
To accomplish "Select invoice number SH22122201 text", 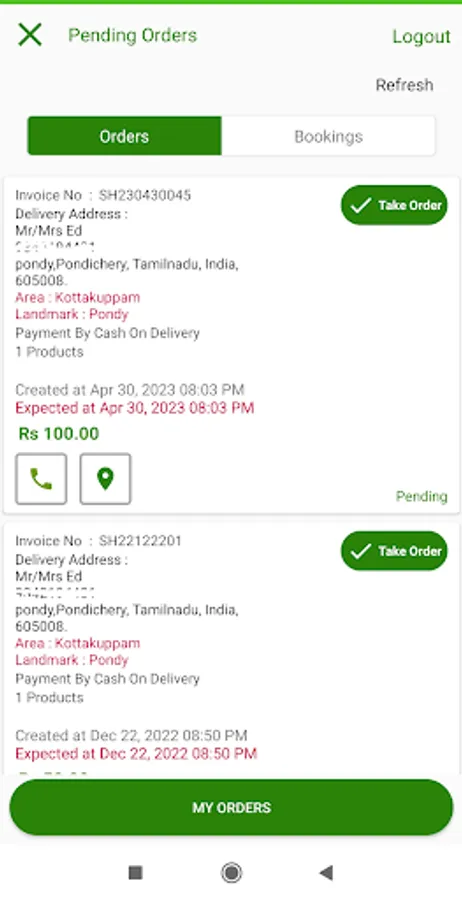I will 140,541.
